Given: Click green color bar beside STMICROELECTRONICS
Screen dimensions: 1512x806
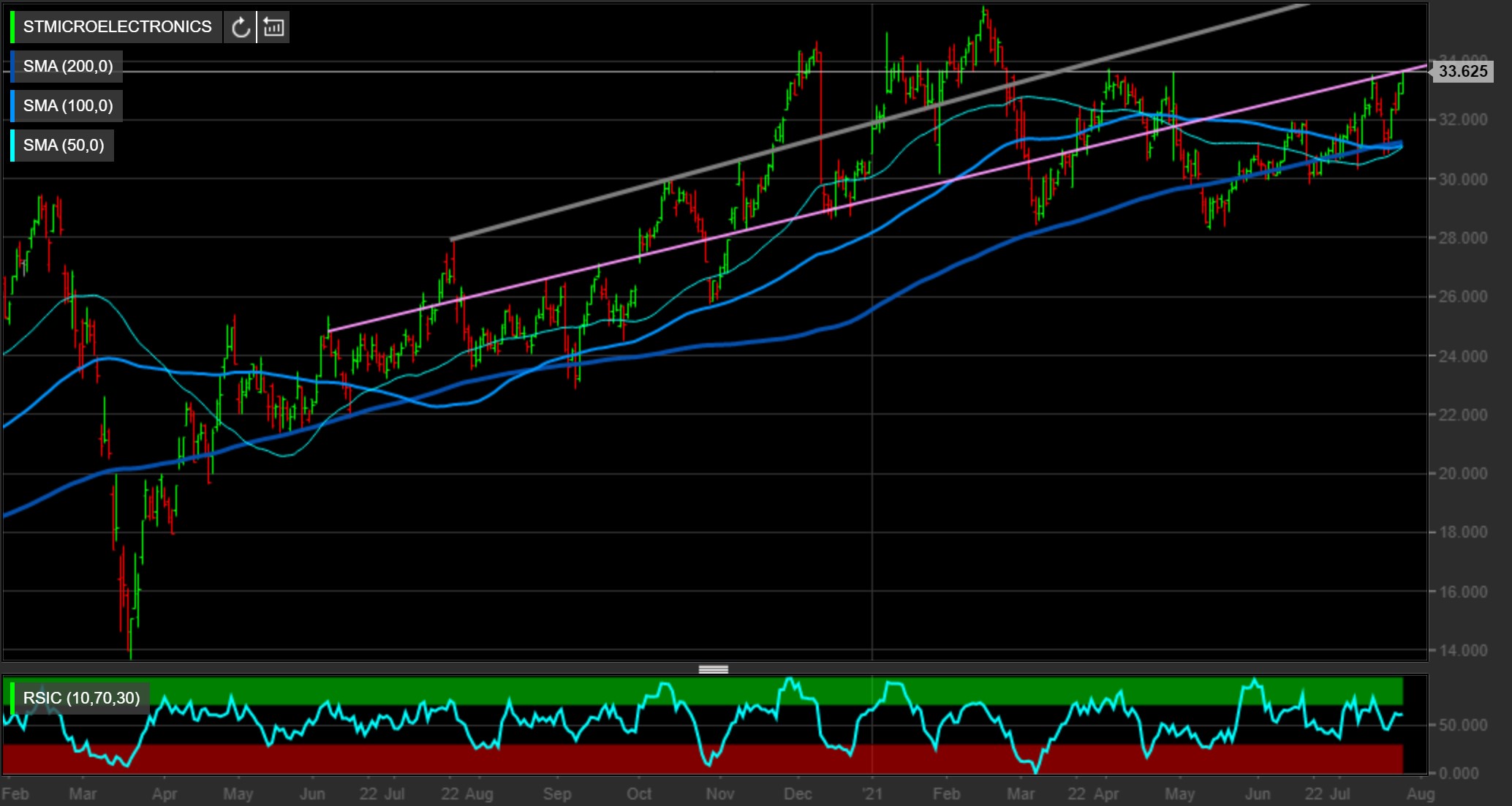Looking at the screenshot, I should tap(12, 27).
